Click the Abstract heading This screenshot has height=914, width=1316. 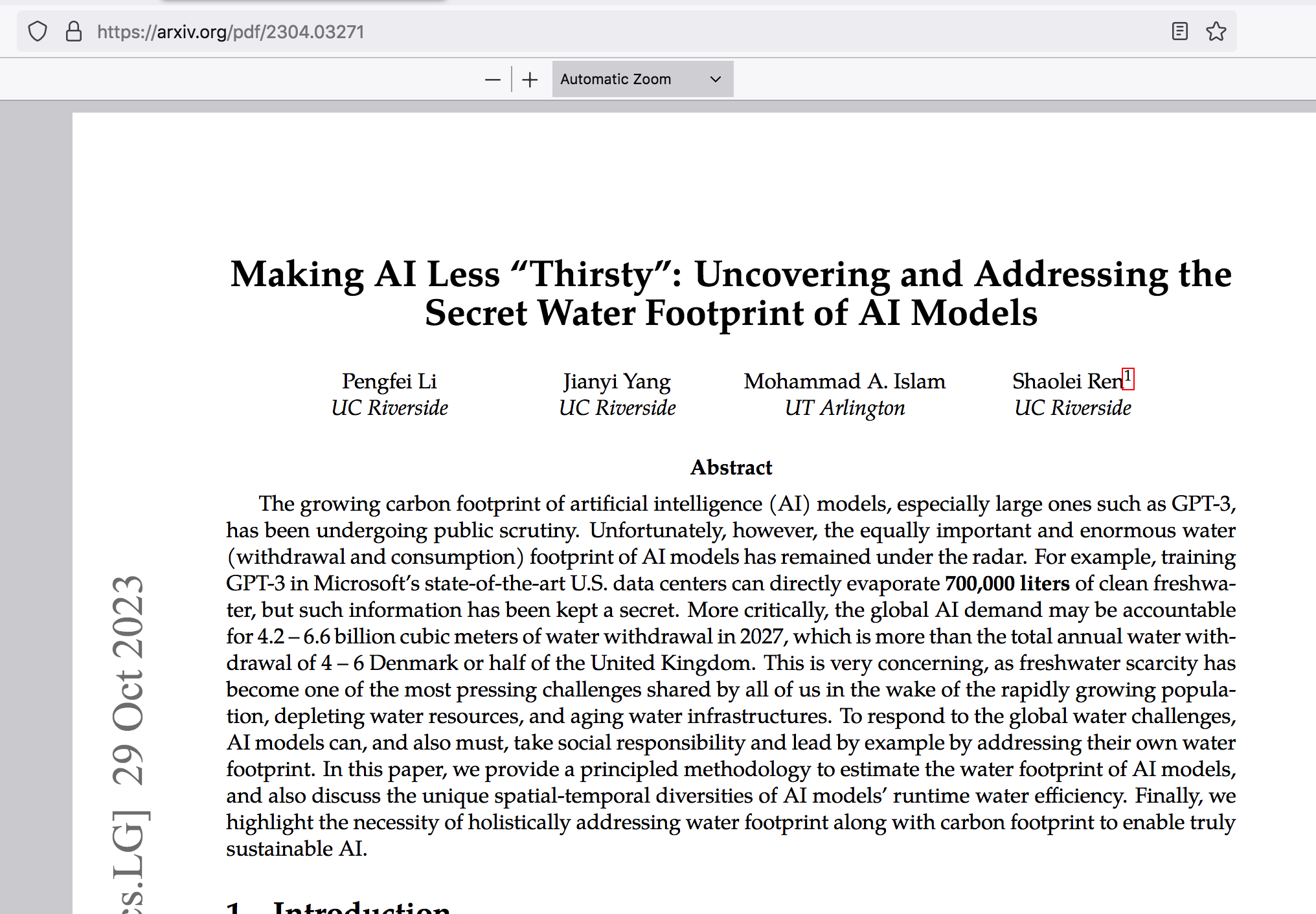pos(731,467)
